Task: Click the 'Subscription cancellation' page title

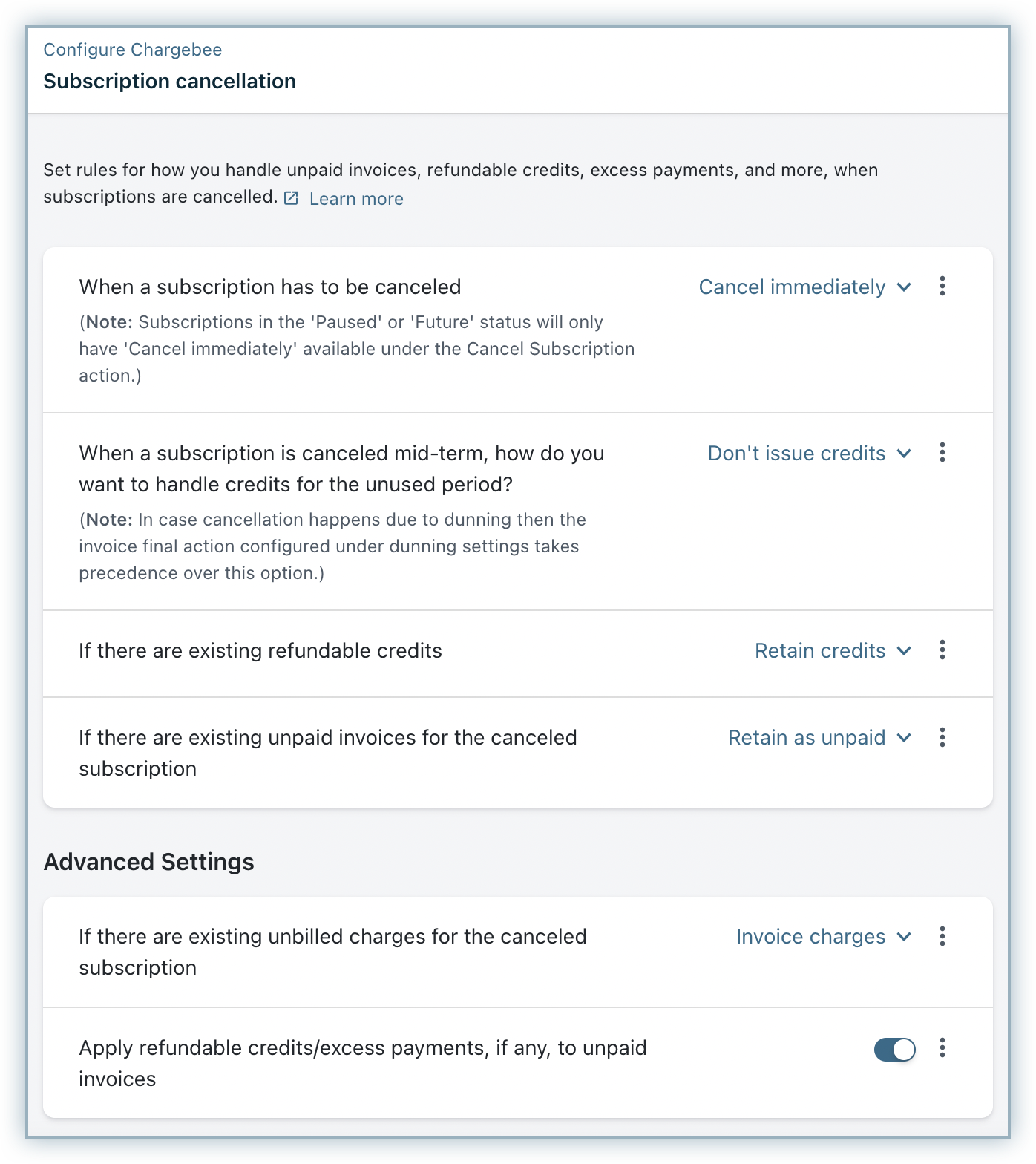Action: tap(169, 82)
